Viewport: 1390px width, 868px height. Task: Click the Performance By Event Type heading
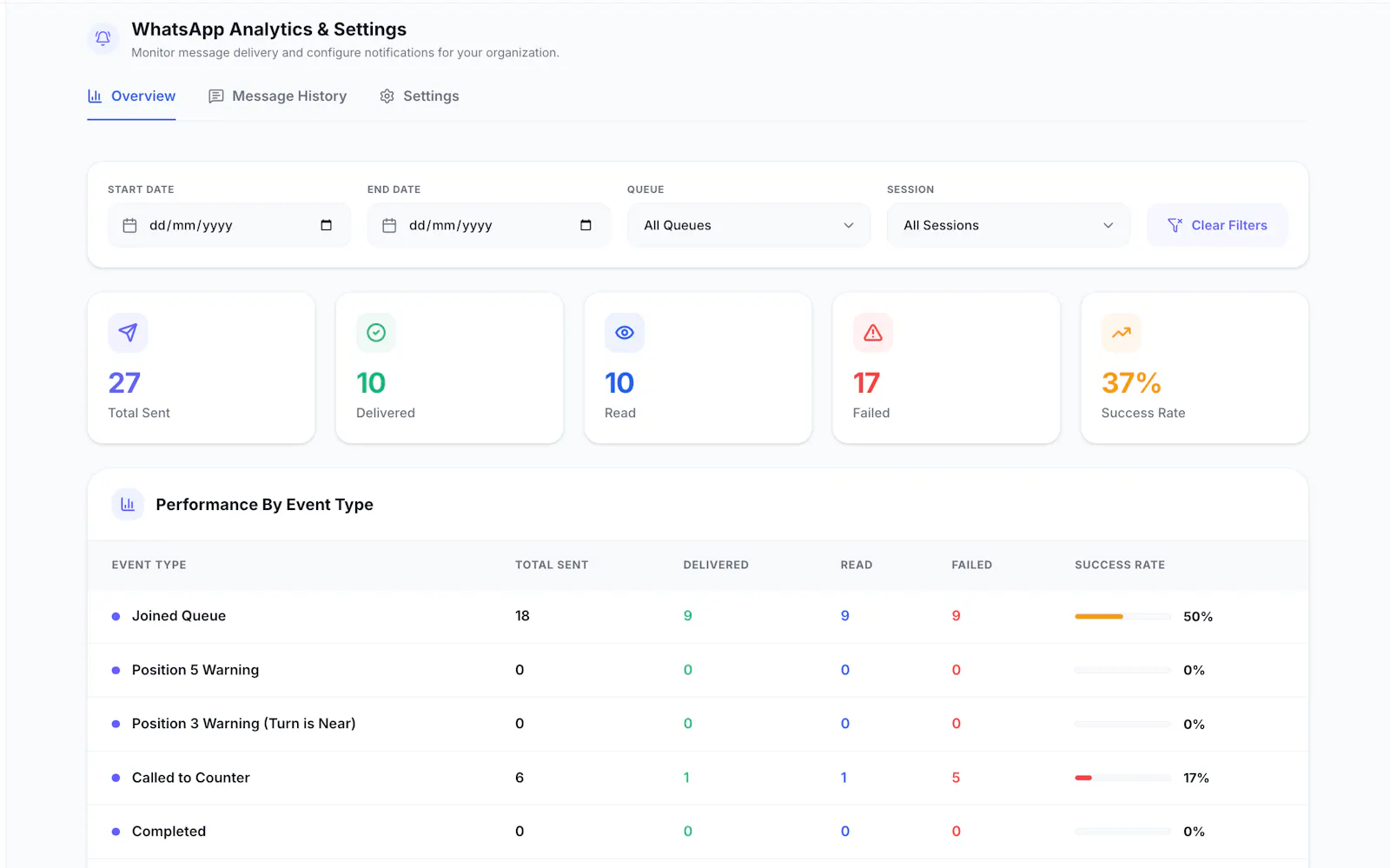(264, 505)
